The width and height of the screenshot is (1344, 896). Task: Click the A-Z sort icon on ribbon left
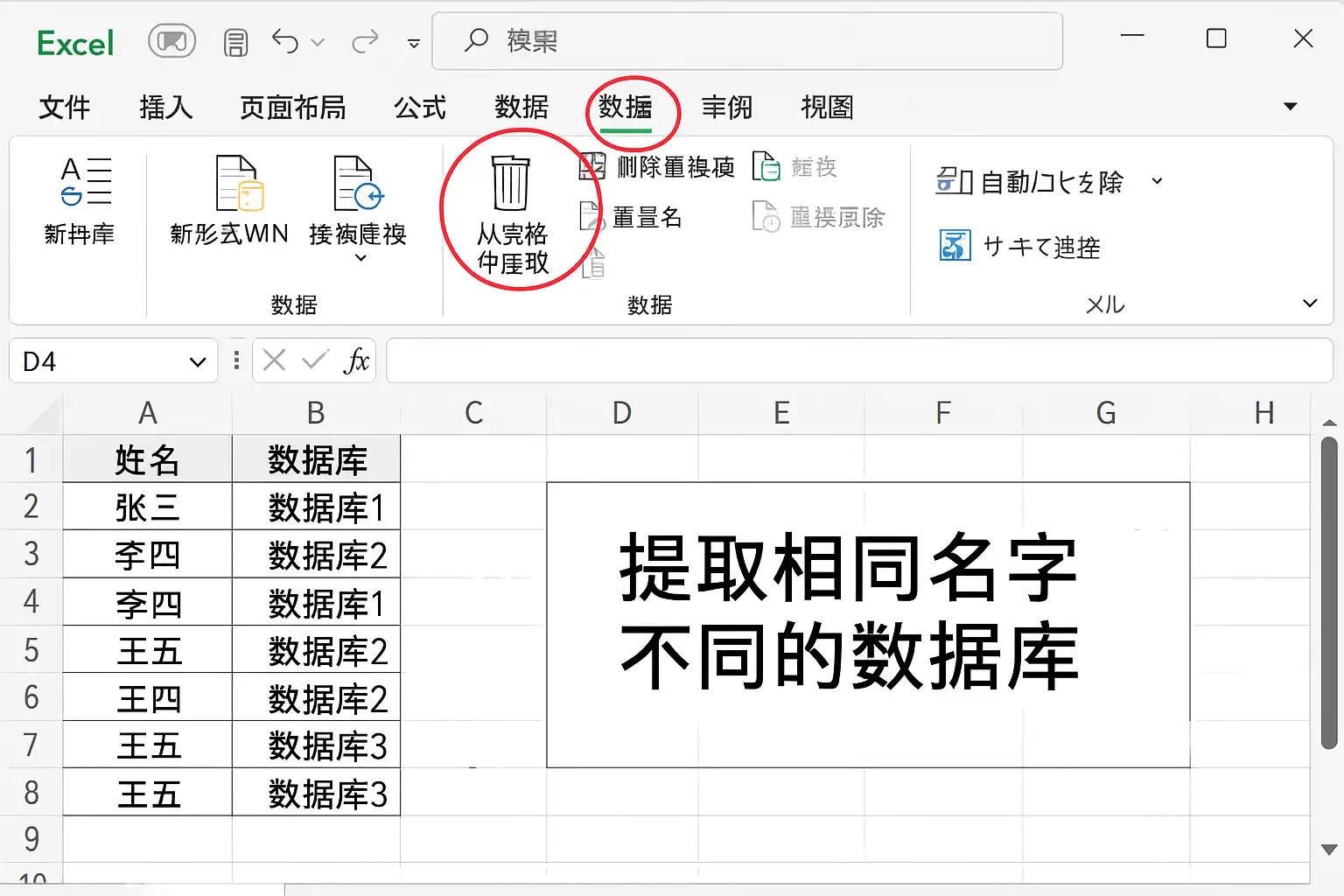[86, 181]
